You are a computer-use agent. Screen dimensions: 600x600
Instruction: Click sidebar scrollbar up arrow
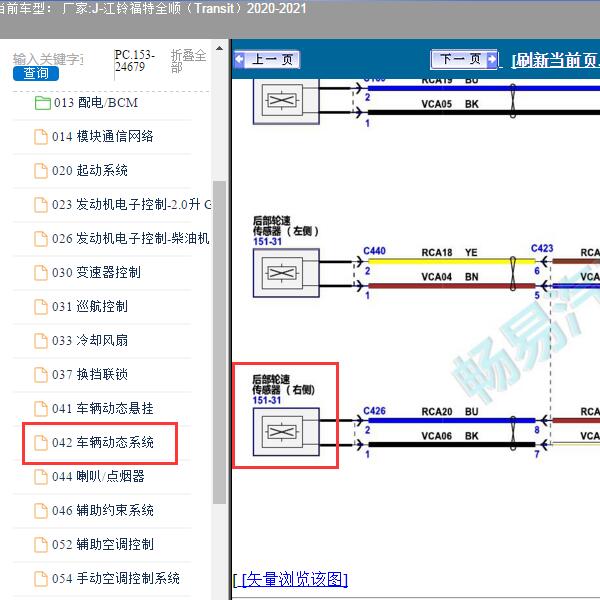point(219,49)
